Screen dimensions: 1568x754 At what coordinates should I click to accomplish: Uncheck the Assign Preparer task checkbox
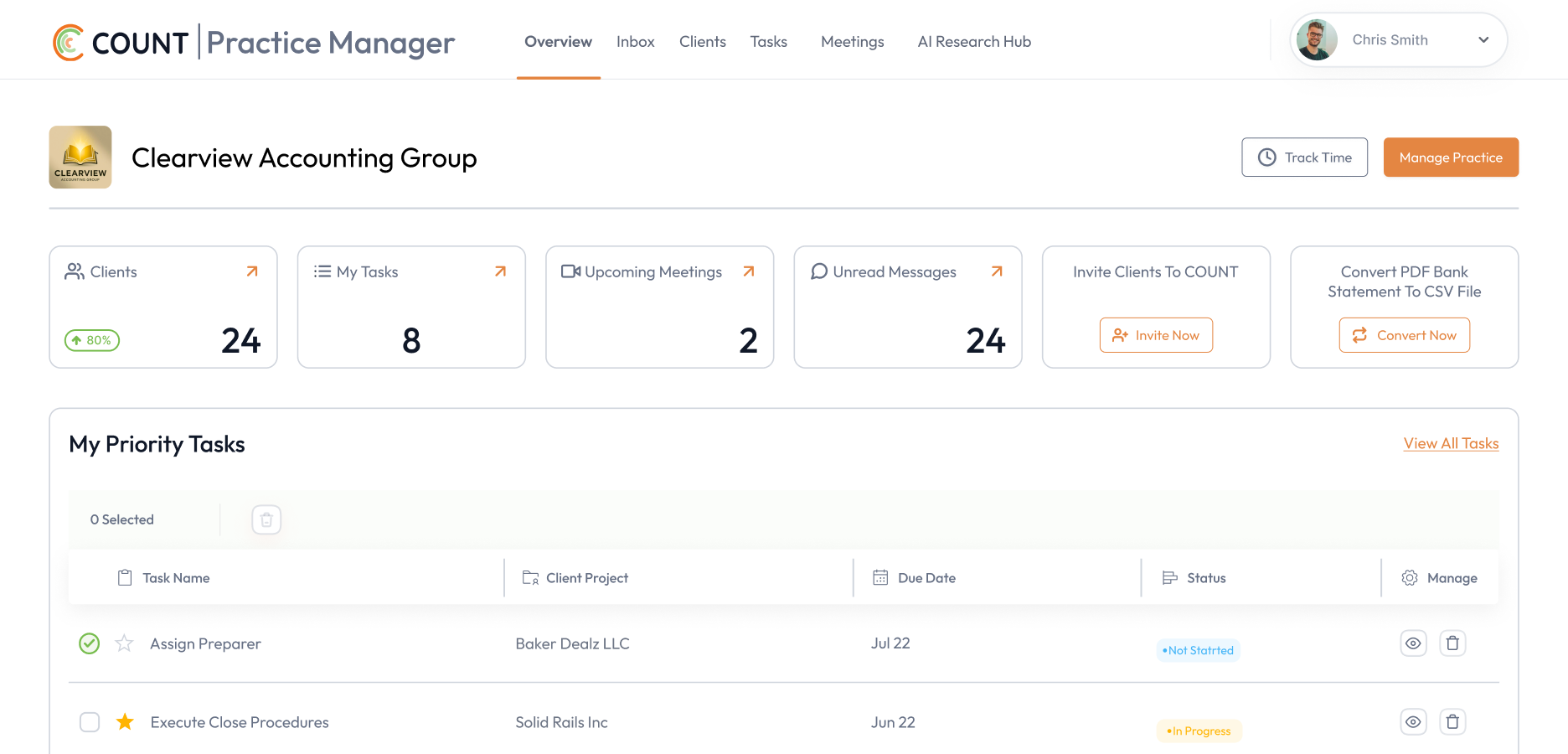tap(90, 643)
